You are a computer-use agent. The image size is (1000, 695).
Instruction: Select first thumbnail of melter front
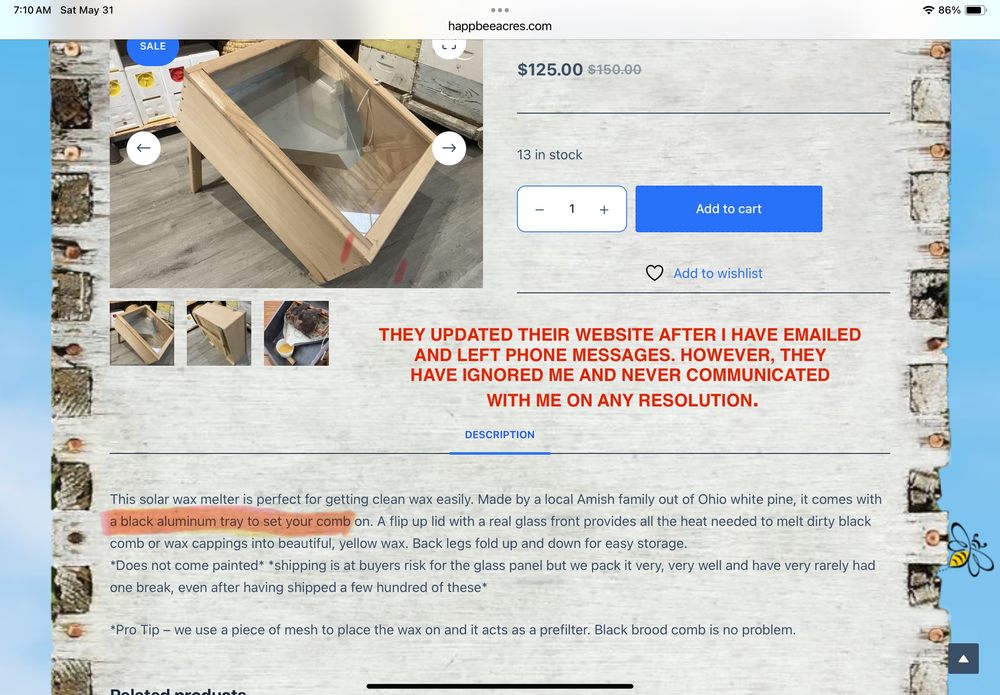[142, 333]
